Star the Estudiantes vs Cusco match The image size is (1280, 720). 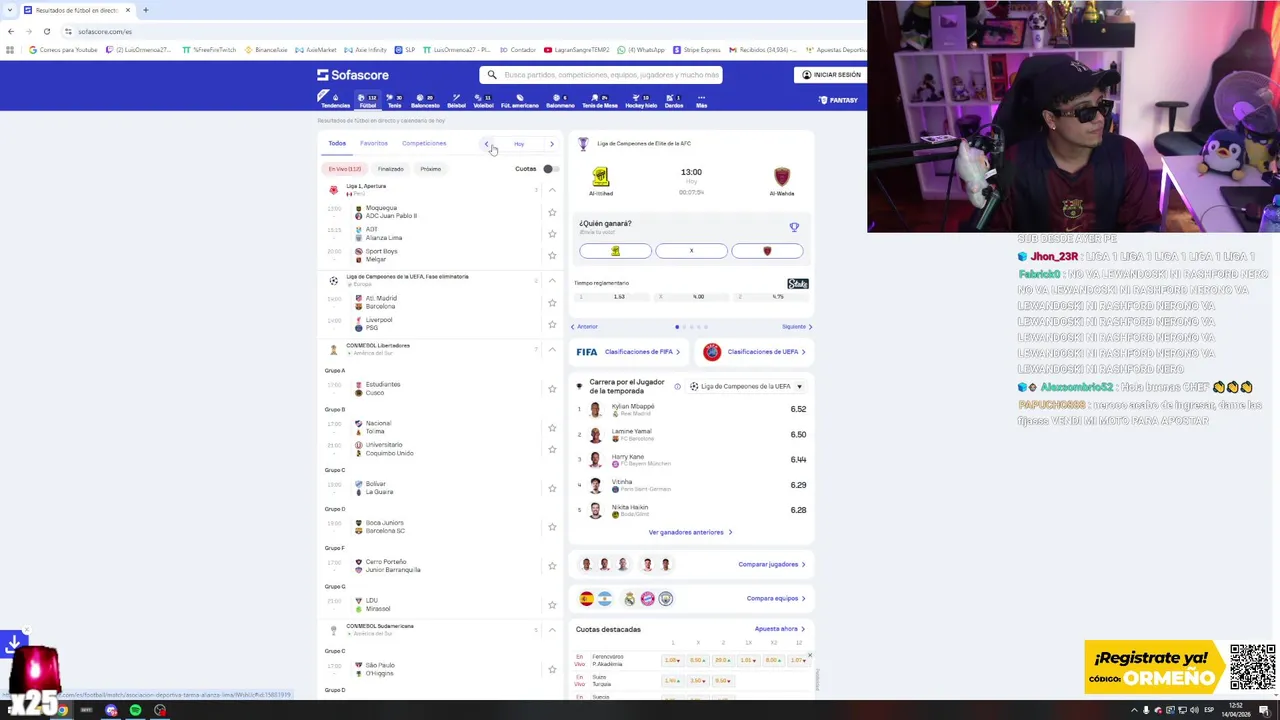pyautogui.click(x=552, y=389)
